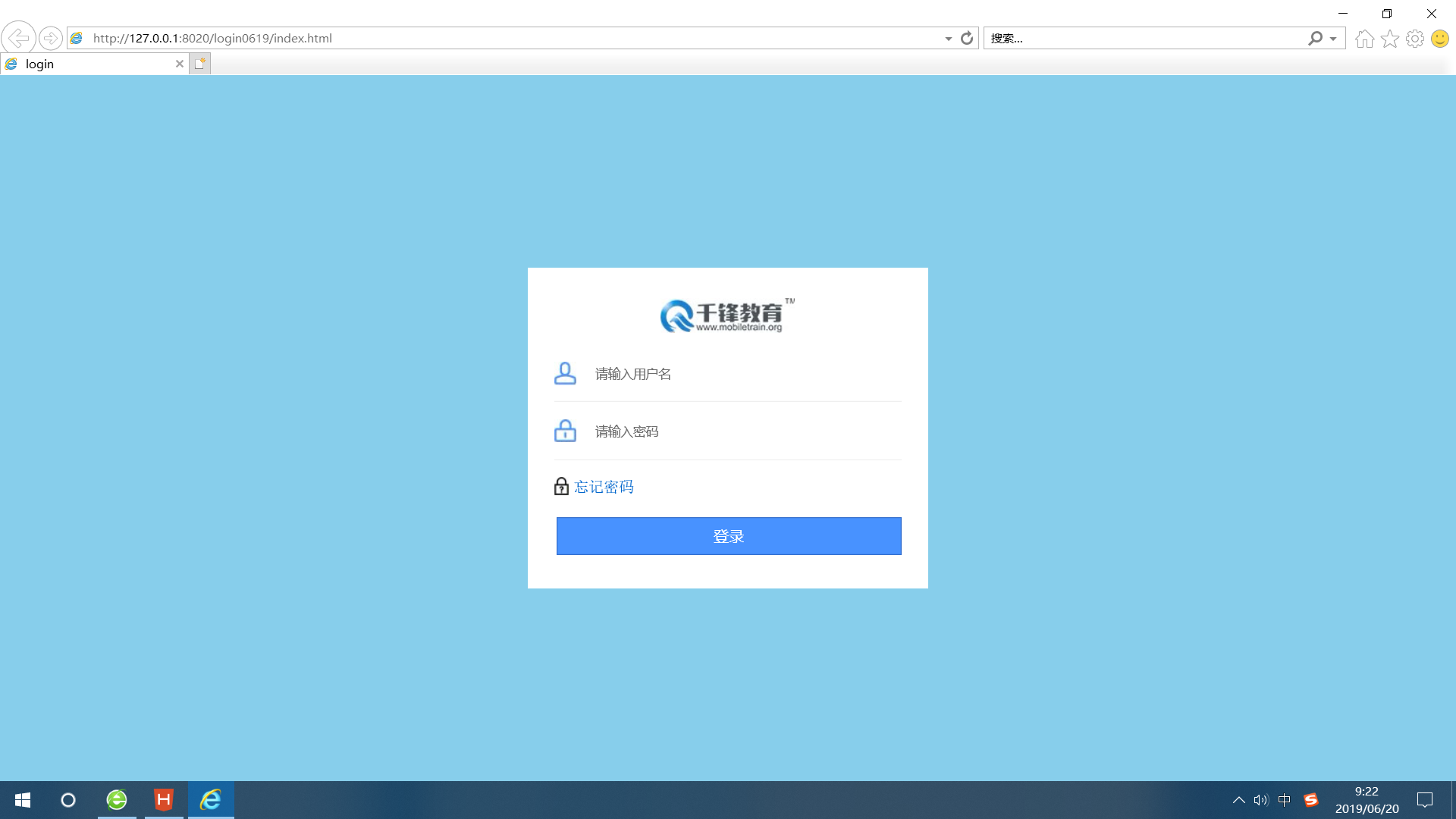The height and width of the screenshot is (819, 1456).
Task: Click the browser forward arrow button
Action: (51, 38)
